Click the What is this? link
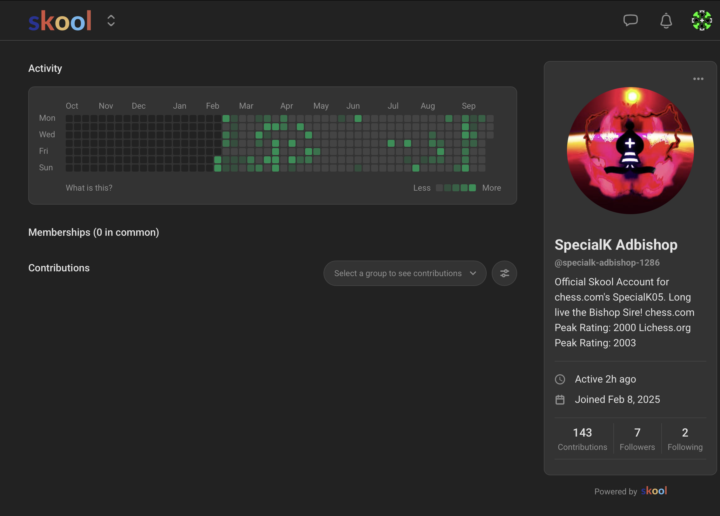The image size is (720, 516). click(89, 188)
